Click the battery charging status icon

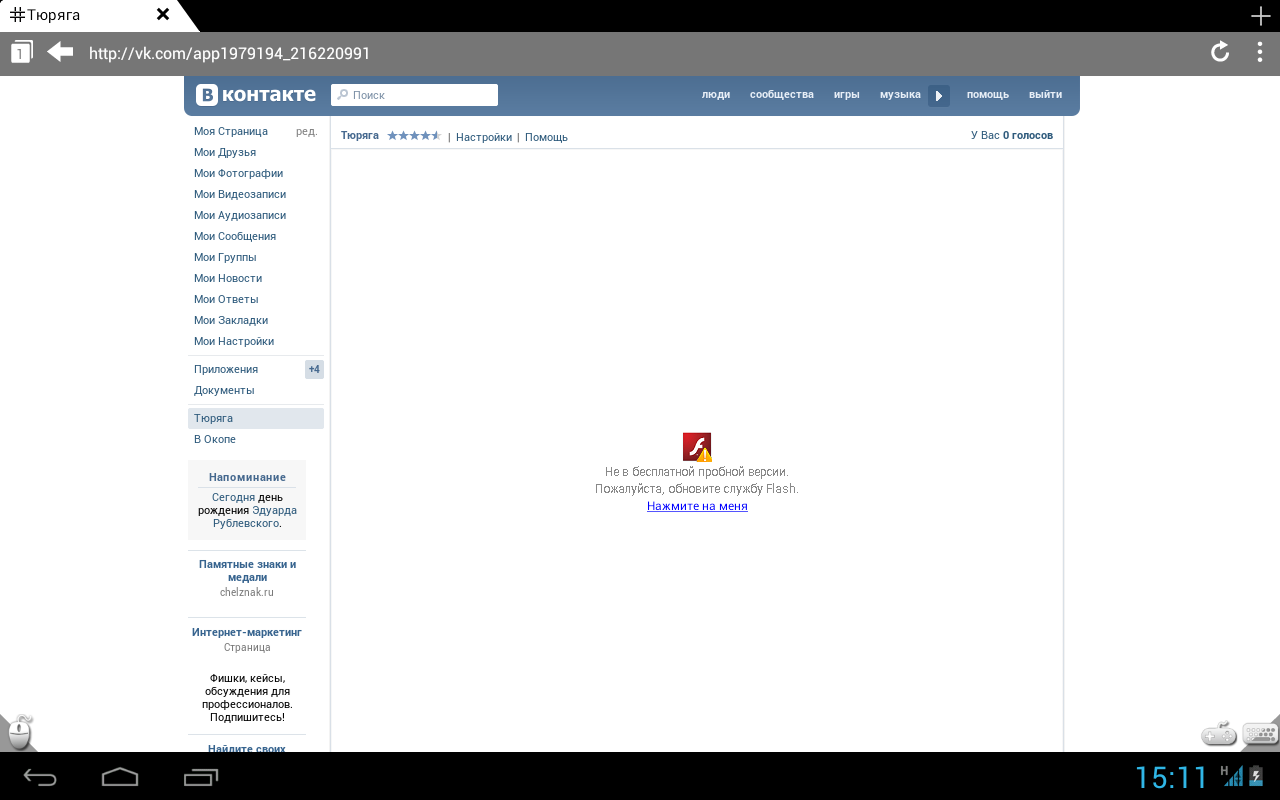point(1256,775)
